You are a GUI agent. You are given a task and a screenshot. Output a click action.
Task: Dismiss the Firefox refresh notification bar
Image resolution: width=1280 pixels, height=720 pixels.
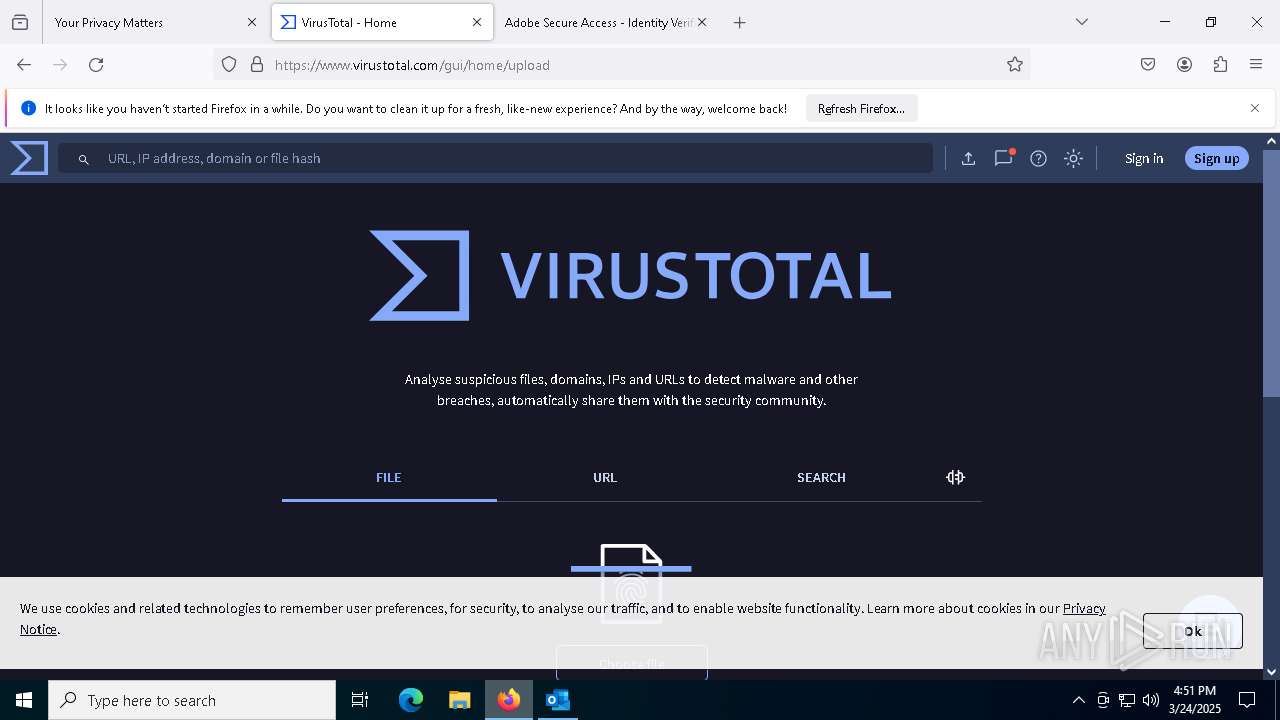[1255, 108]
